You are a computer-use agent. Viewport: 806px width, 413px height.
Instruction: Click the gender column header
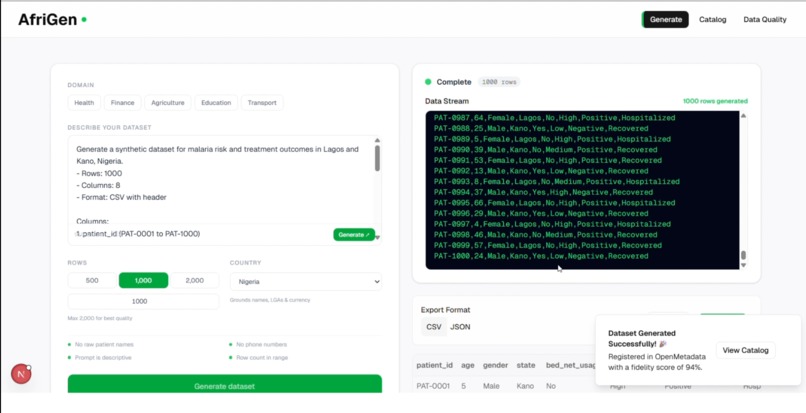pos(496,365)
